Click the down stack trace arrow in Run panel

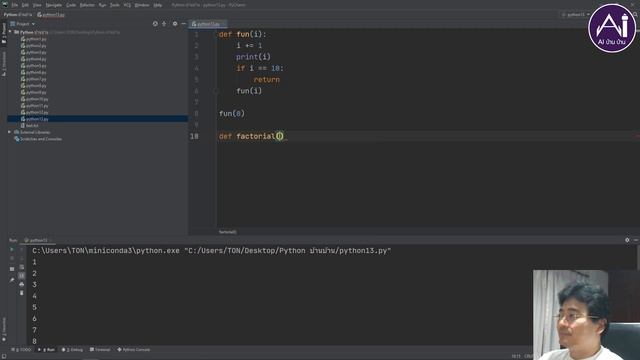click(22, 258)
